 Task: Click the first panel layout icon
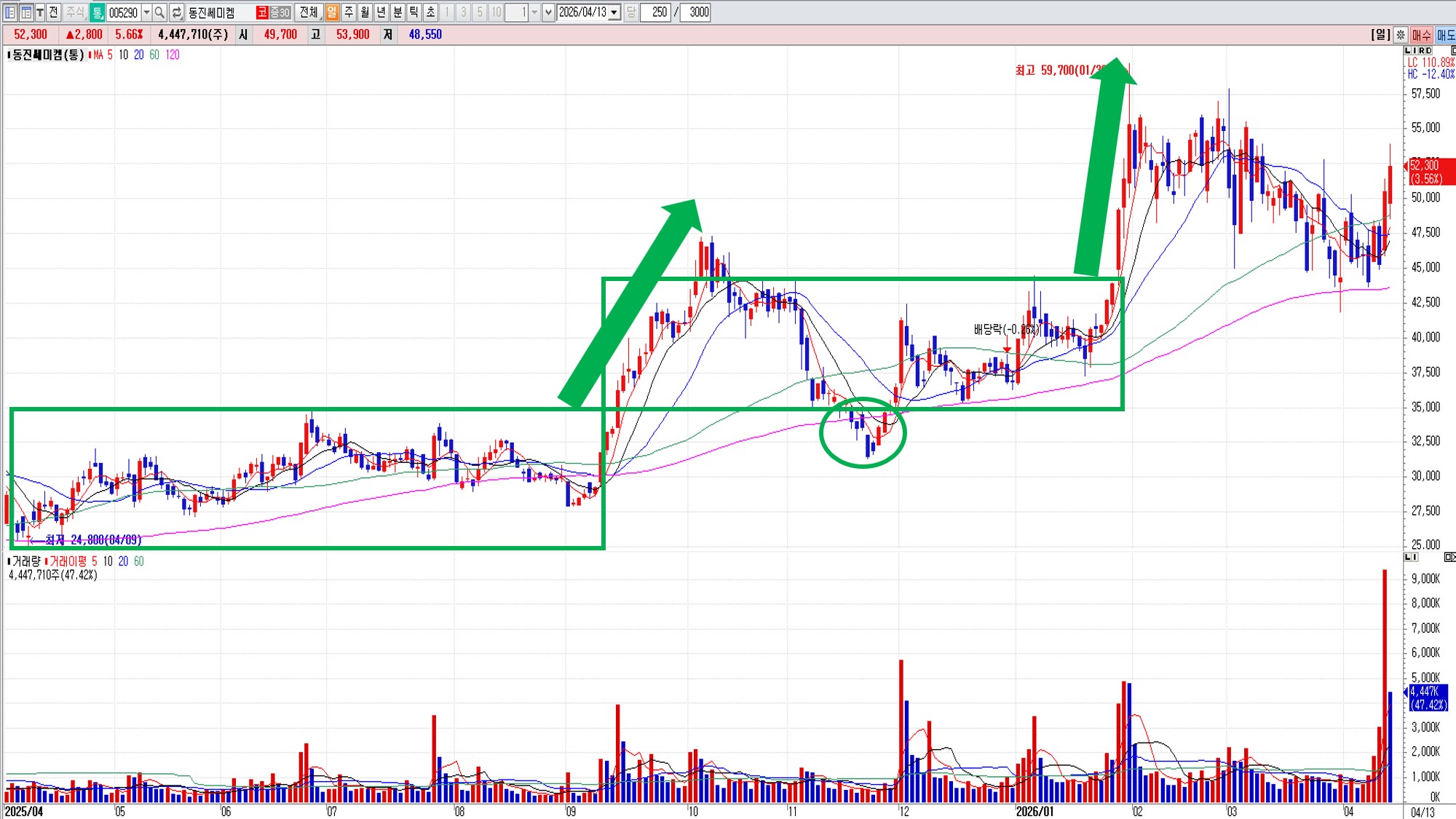tap(10, 12)
